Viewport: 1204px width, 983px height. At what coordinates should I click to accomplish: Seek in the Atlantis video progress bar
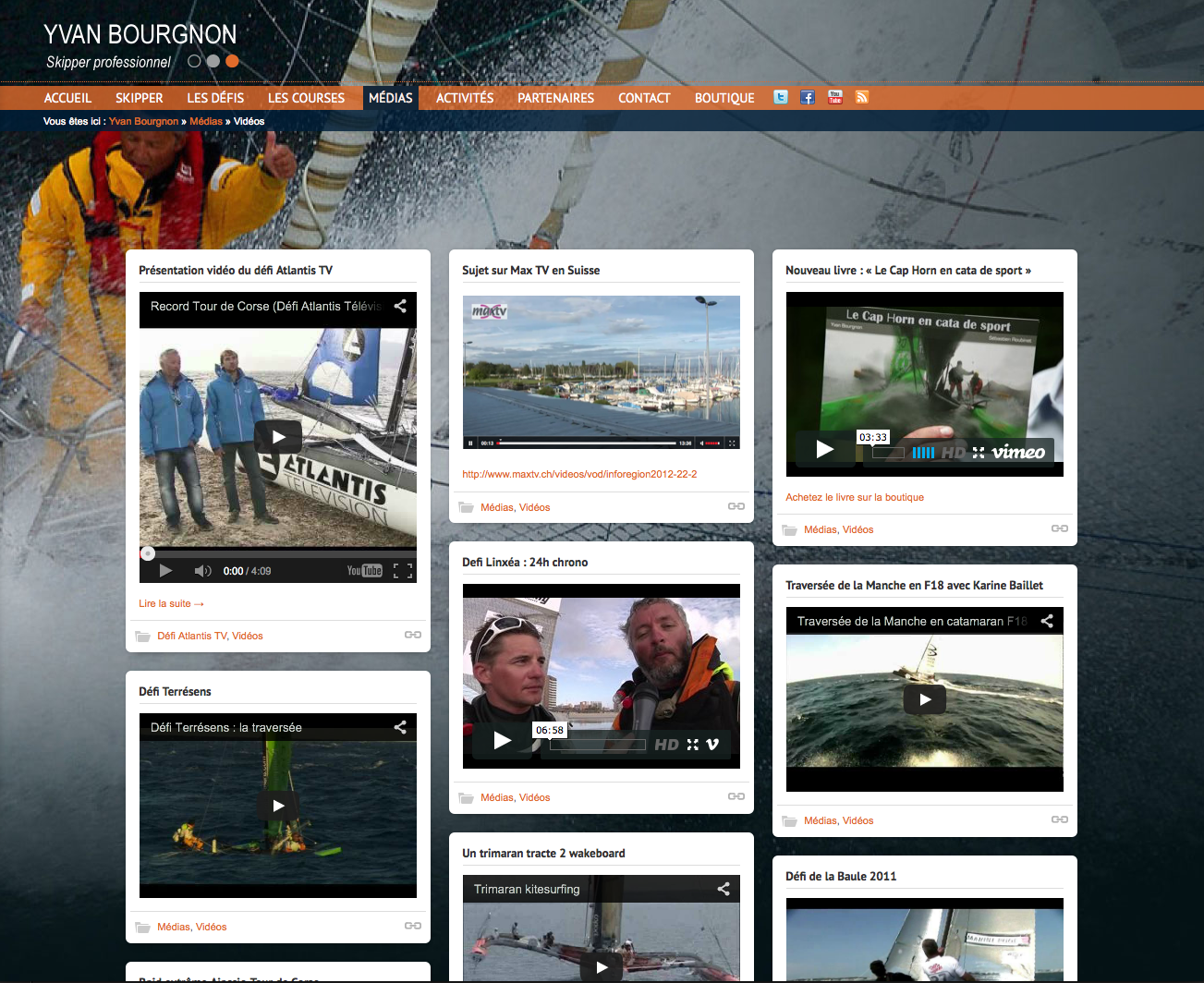(x=278, y=553)
